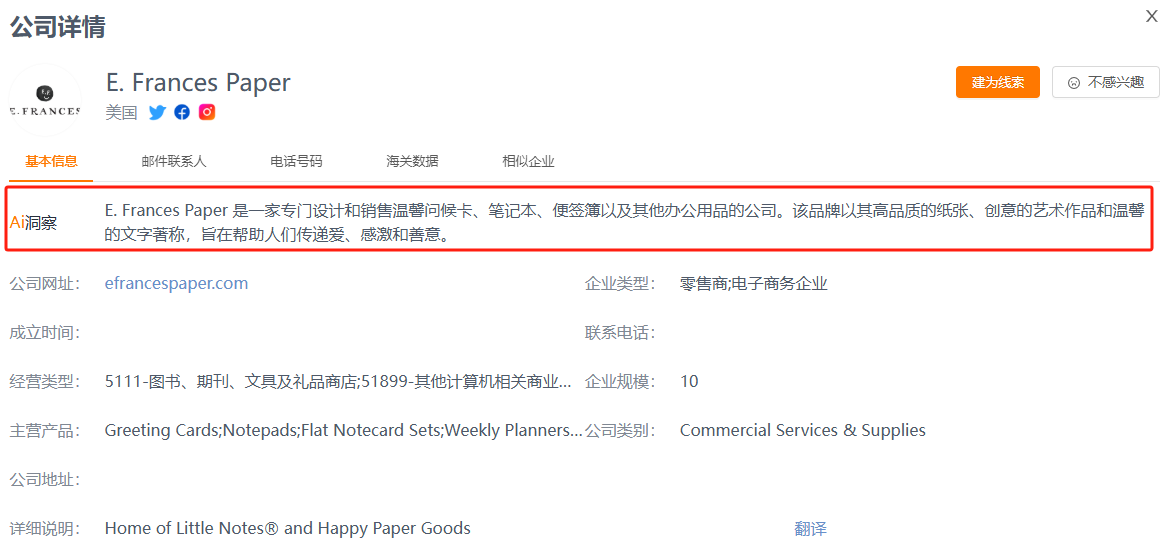
Task: Click the 企业类型 field label
Action: click(619, 284)
